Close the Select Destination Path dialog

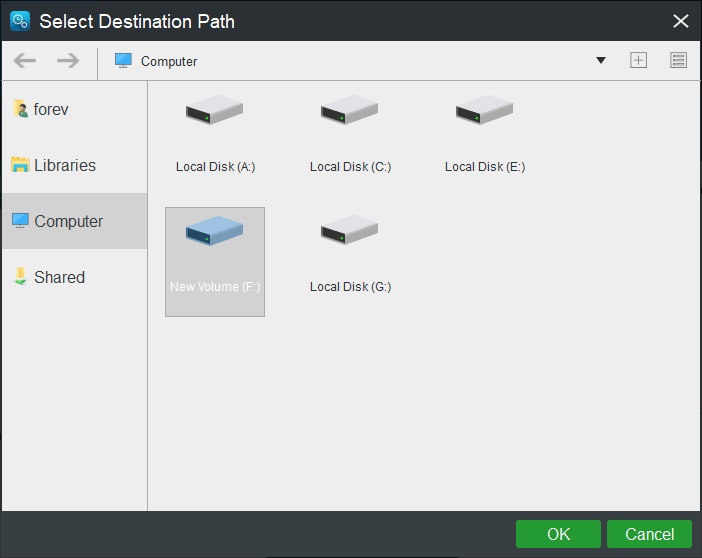pos(681,21)
